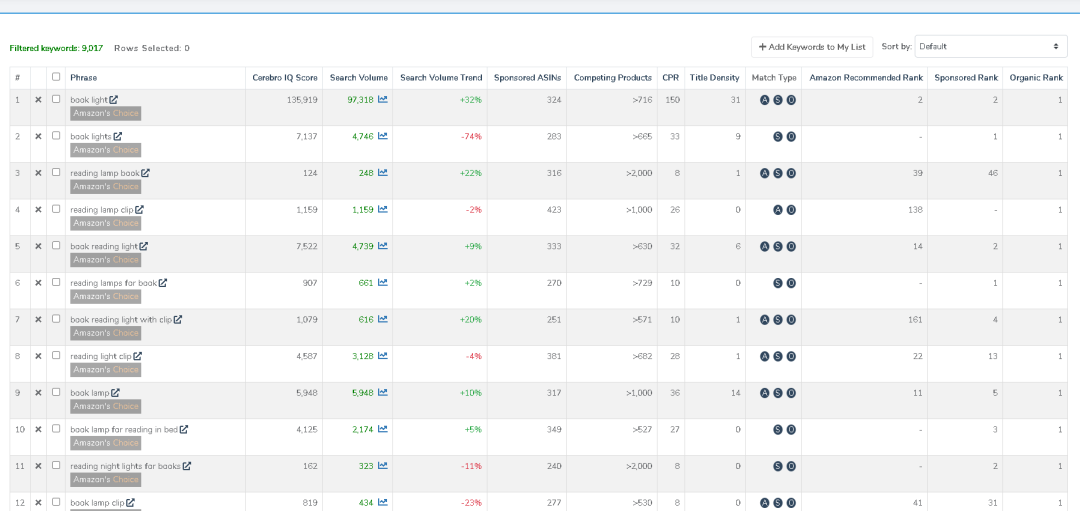This screenshot has height=511, width=1080.
Task: Click Competing Products column header
Action: pos(612,78)
